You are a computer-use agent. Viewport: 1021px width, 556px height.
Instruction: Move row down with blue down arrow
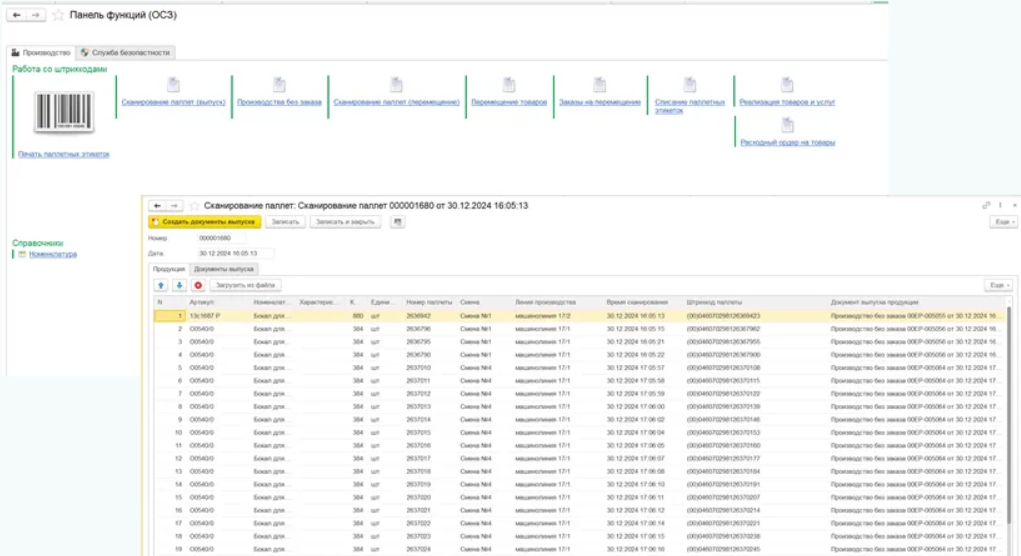(x=179, y=285)
